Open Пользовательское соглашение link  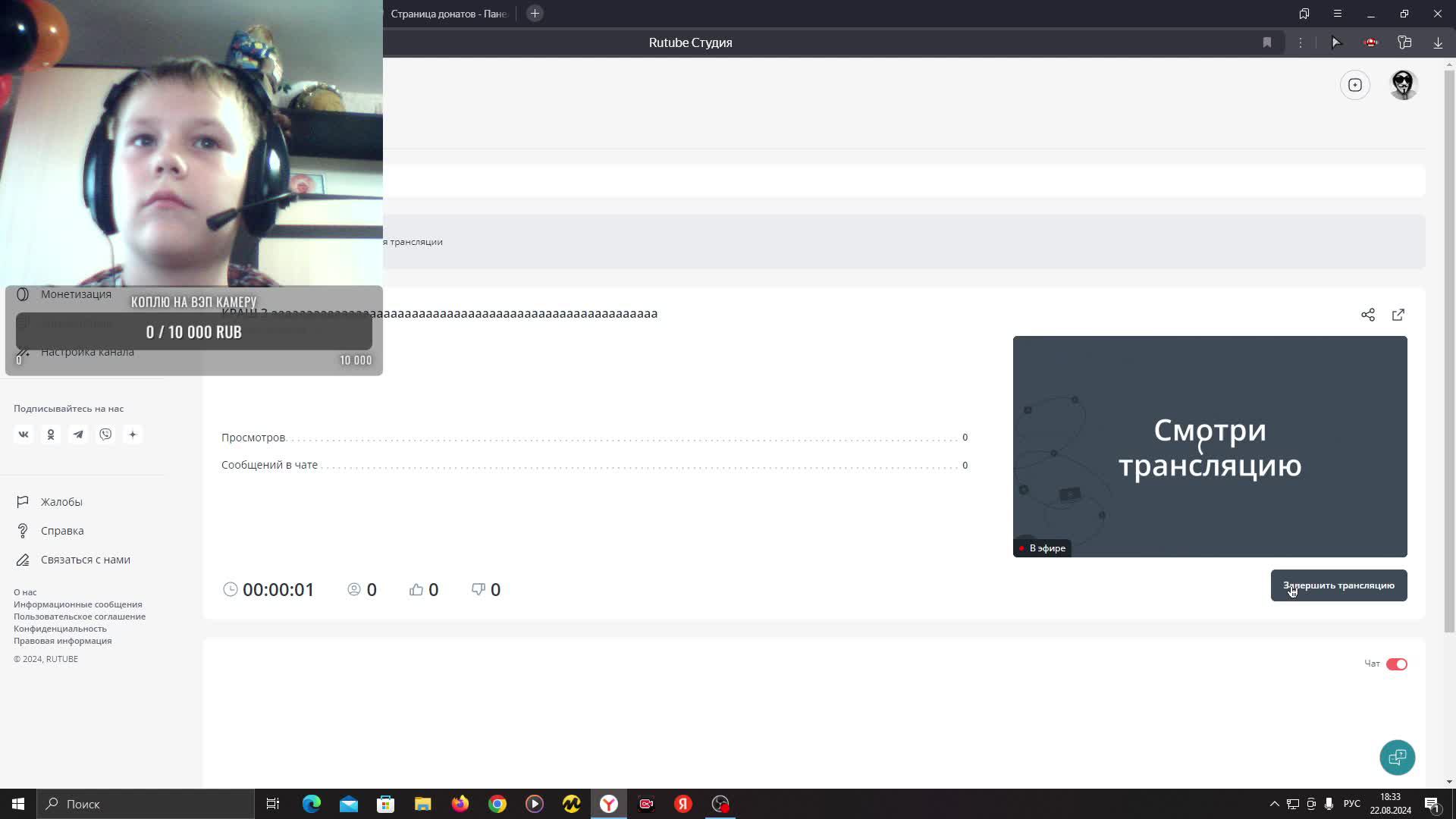80,617
